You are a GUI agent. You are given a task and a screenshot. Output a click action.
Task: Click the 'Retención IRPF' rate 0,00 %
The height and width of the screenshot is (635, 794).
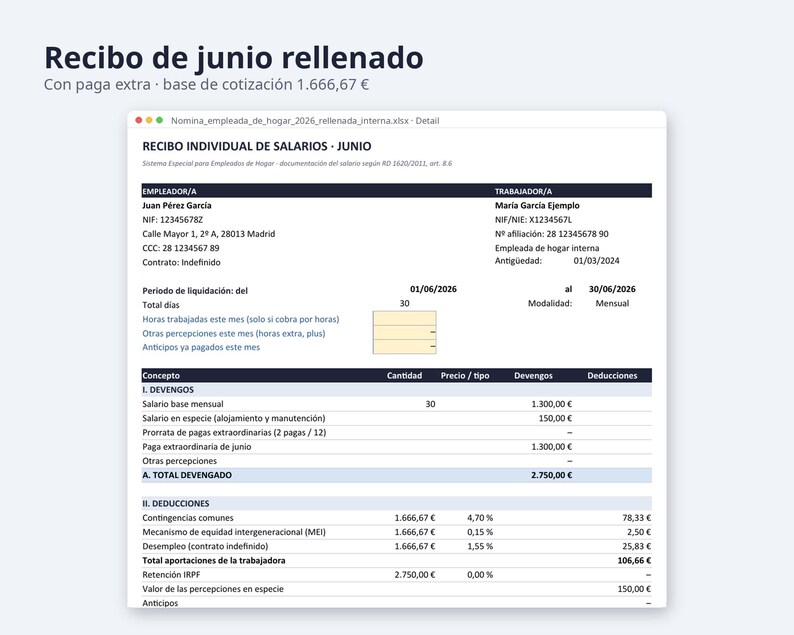click(480, 575)
